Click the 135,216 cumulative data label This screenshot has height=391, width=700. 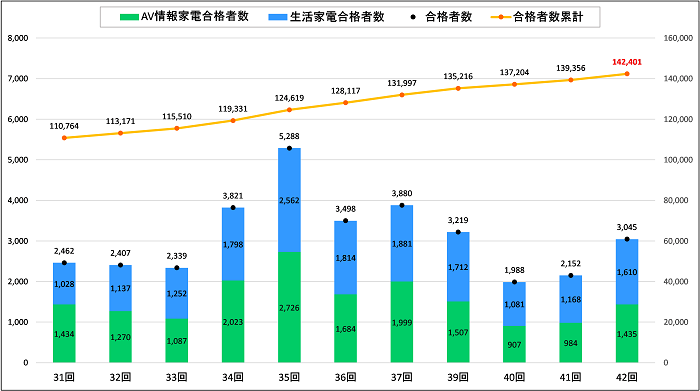[458, 77]
